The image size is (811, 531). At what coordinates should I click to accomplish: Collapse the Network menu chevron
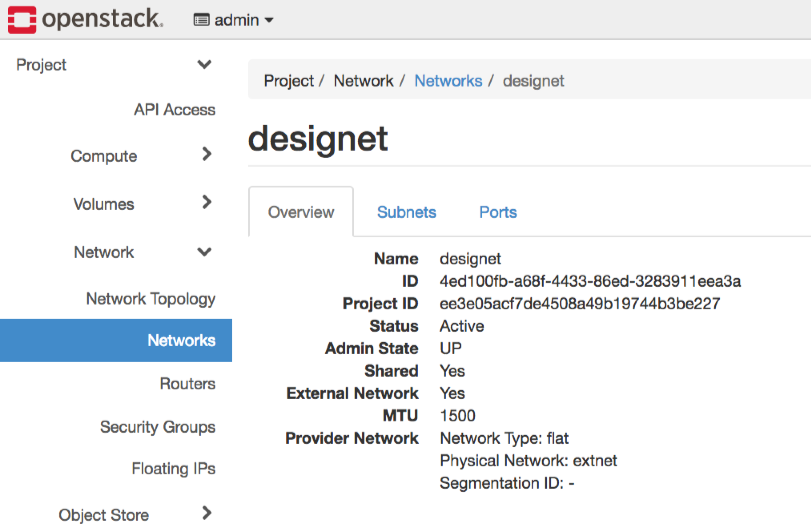point(205,252)
